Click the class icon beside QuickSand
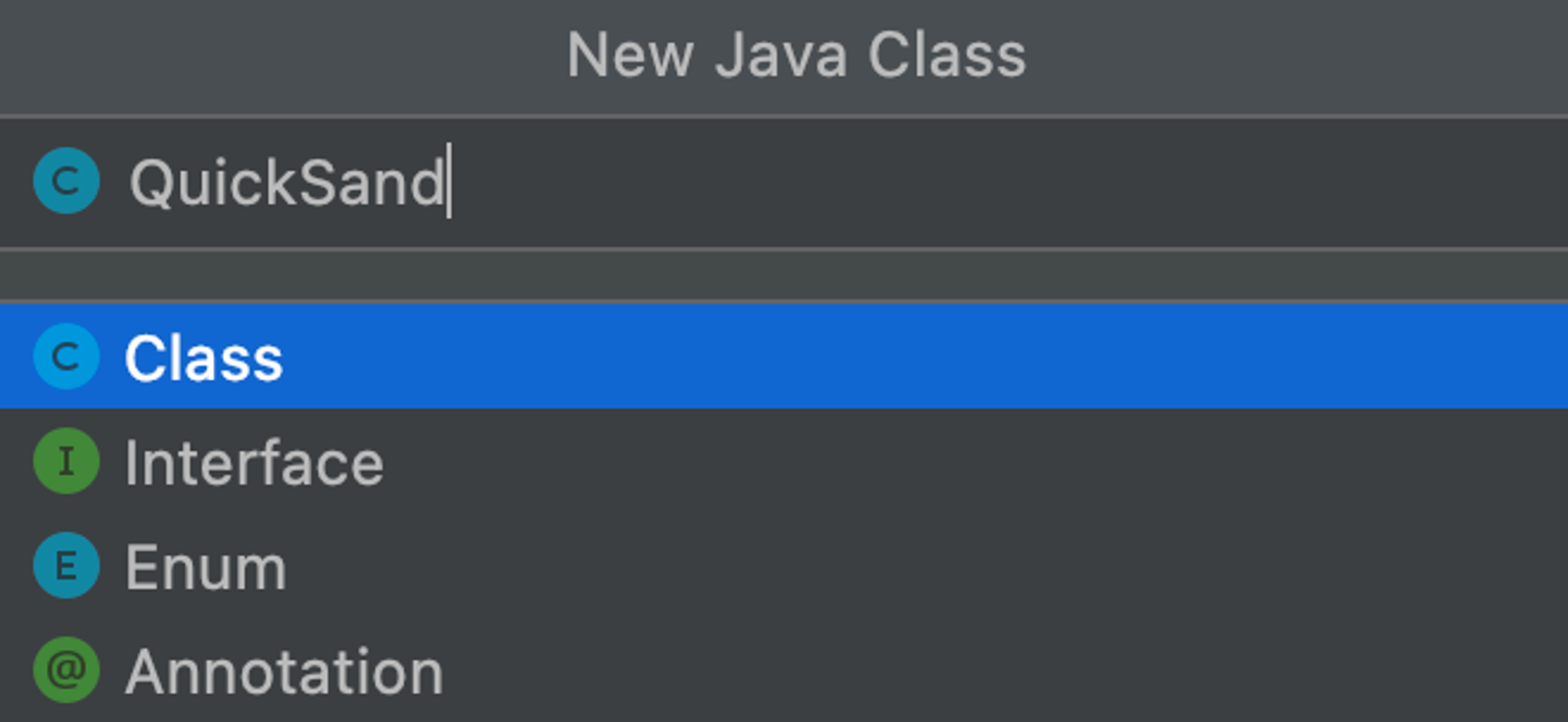The image size is (1568, 722). click(x=67, y=181)
